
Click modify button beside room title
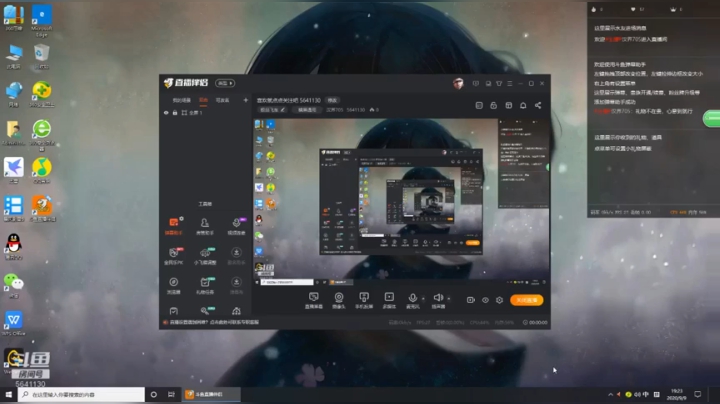coord(332,100)
